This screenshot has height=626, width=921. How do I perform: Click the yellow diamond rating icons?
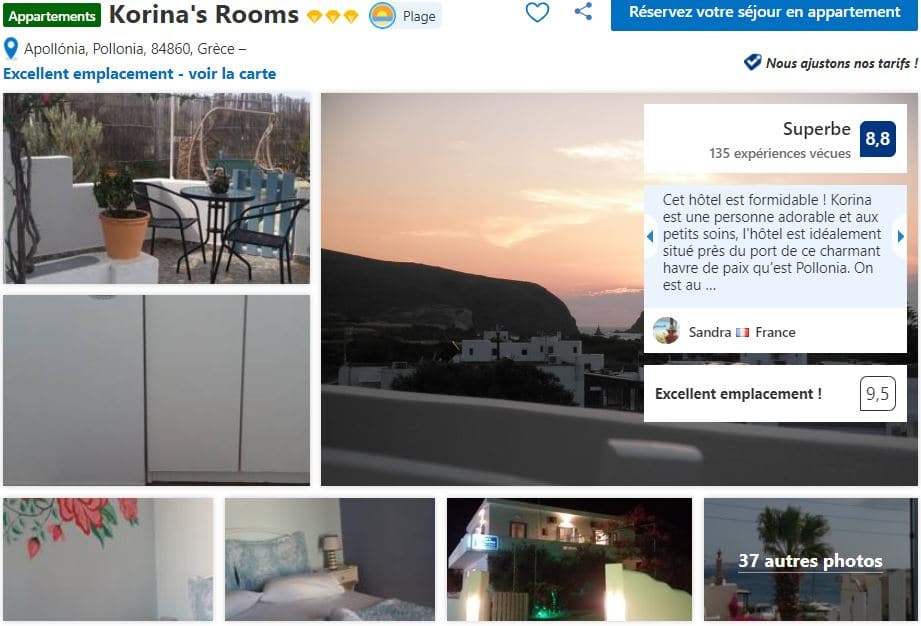pyautogui.click(x=332, y=16)
